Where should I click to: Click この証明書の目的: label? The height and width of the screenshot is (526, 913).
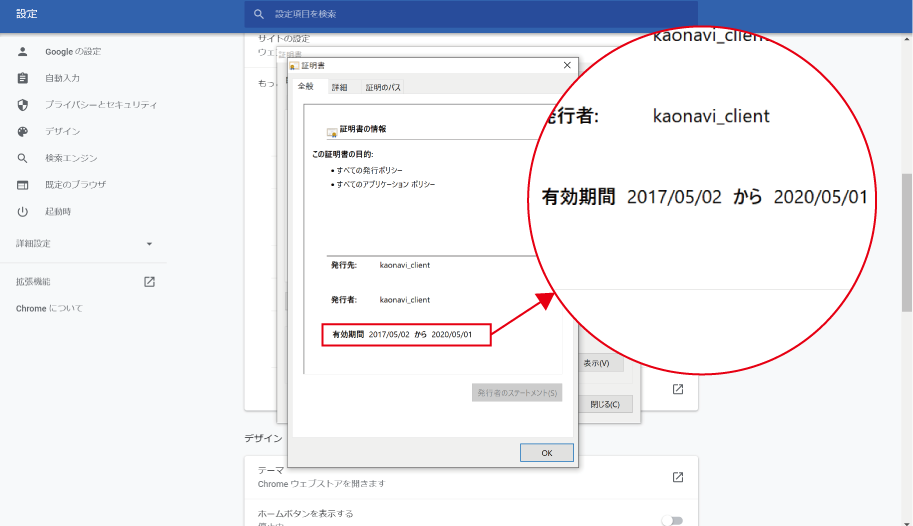click(342, 154)
